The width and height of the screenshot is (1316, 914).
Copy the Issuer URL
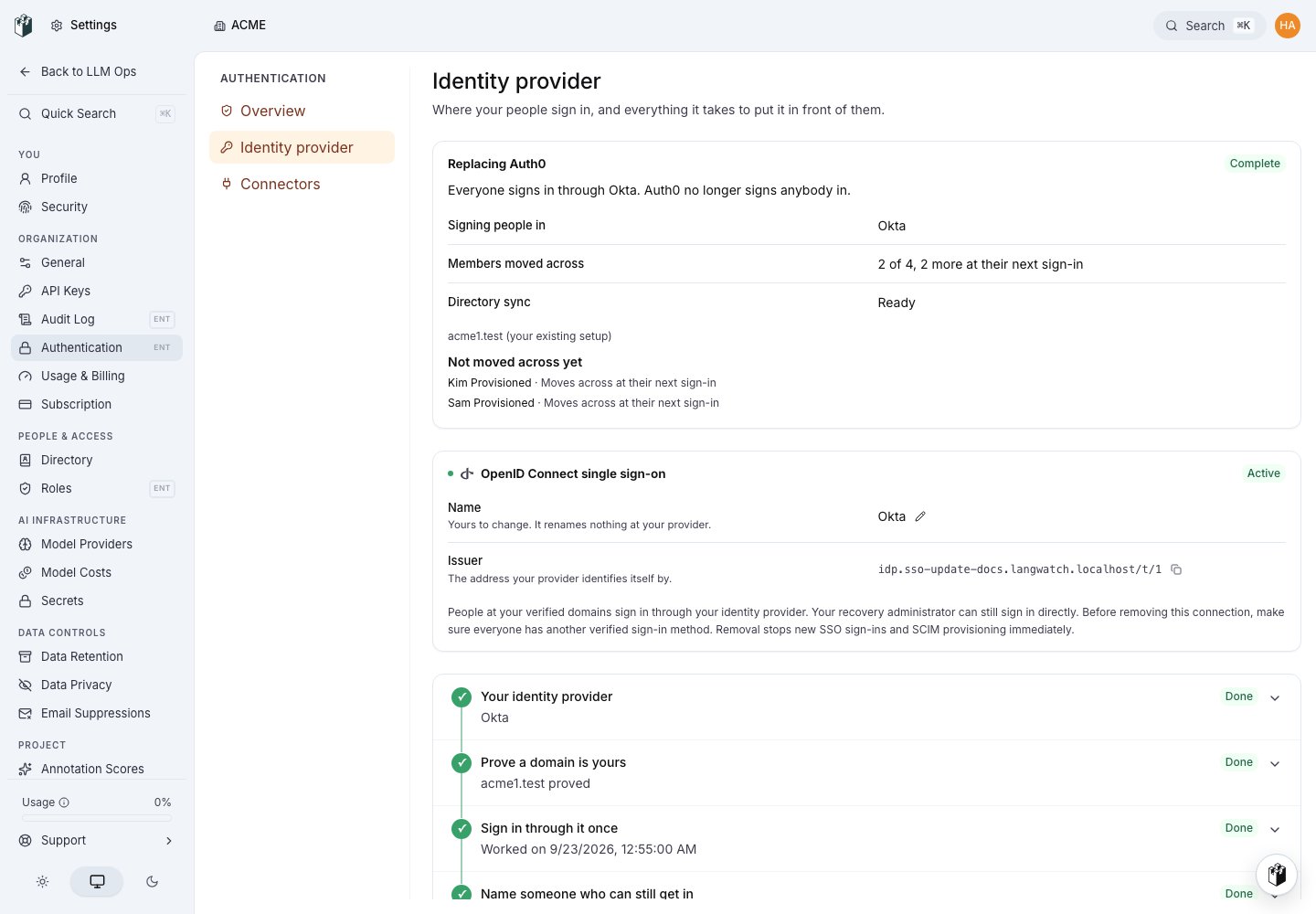(1176, 569)
